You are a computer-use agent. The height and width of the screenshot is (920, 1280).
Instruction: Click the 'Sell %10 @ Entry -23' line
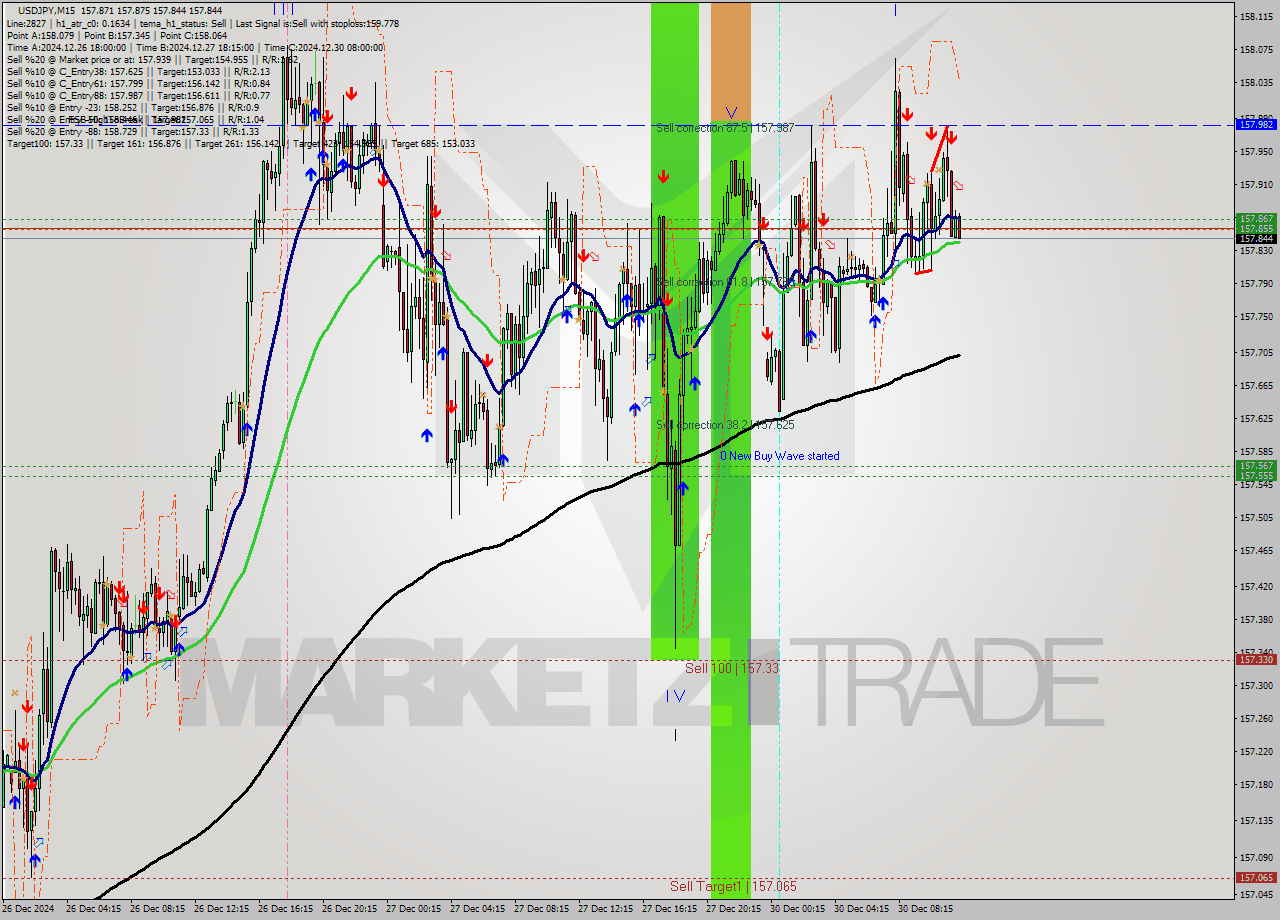[x=133, y=107]
